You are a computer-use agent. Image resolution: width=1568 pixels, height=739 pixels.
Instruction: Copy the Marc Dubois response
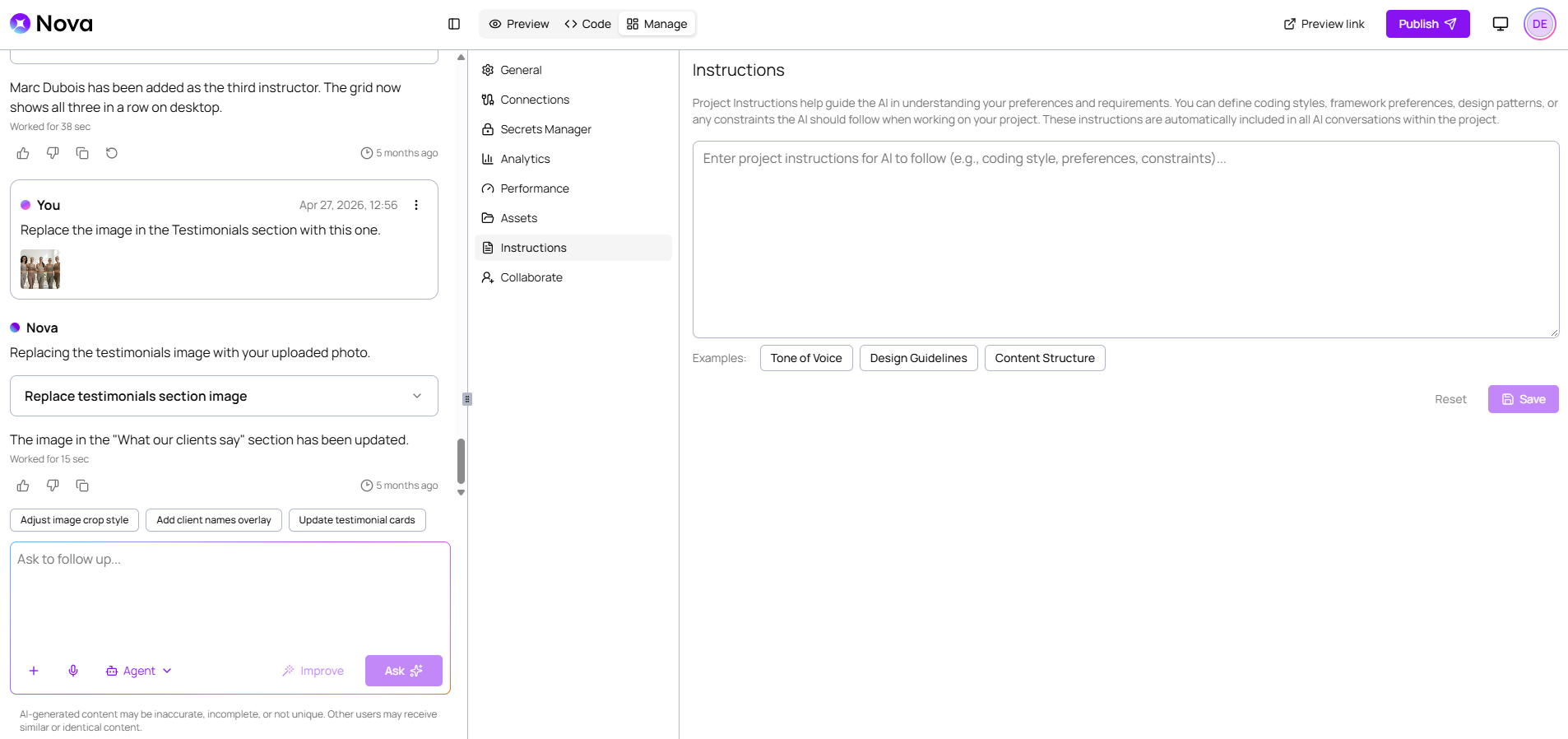pyautogui.click(x=82, y=153)
